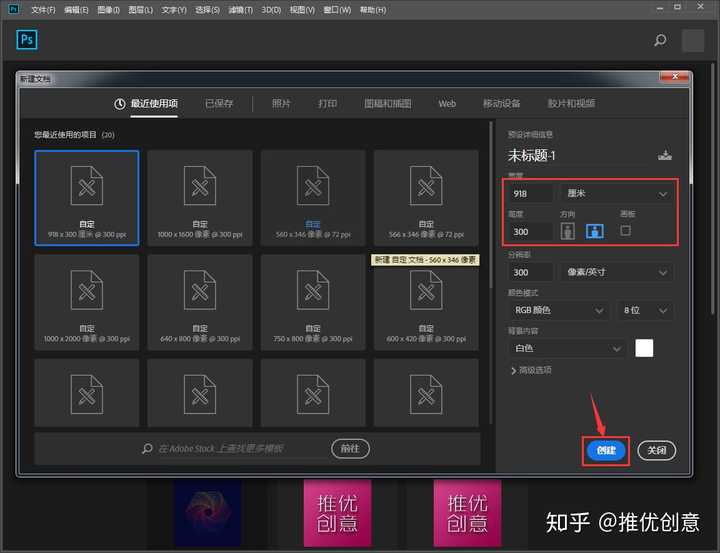Click the 前往 go button
The width and height of the screenshot is (720, 553).
(350, 448)
